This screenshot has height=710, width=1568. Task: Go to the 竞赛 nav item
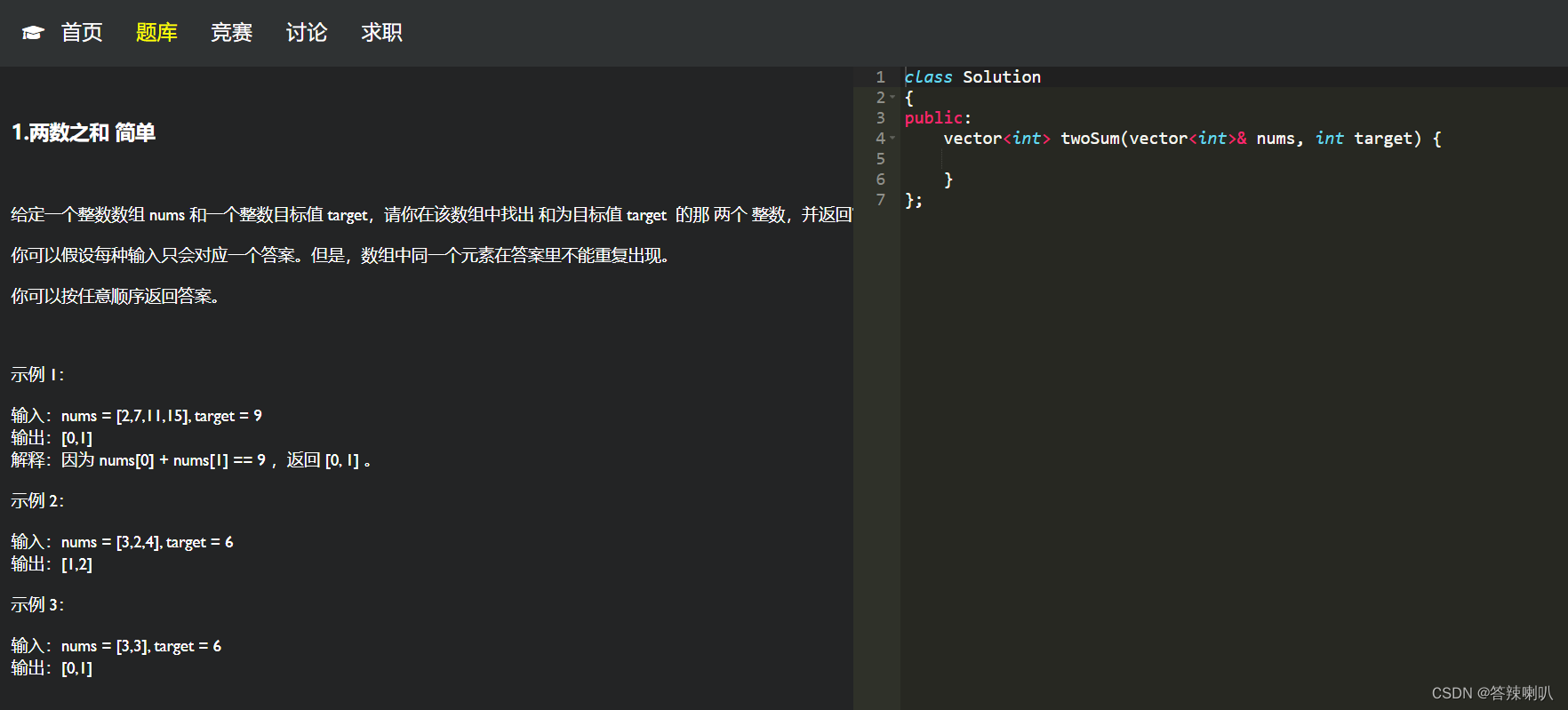click(x=232, y=33)
